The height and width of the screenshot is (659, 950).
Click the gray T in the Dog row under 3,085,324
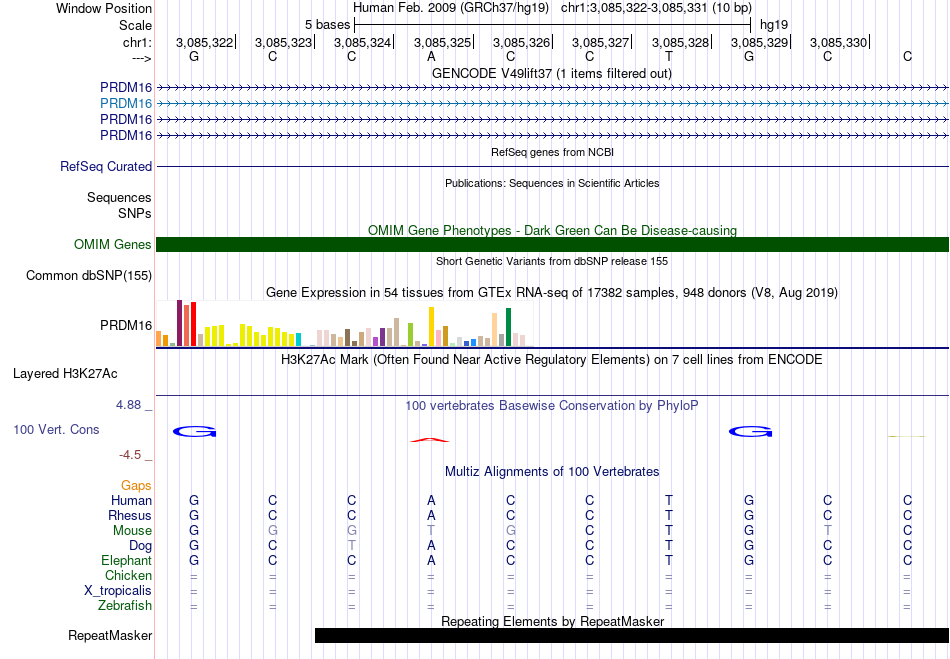click(x=351, y=546)
